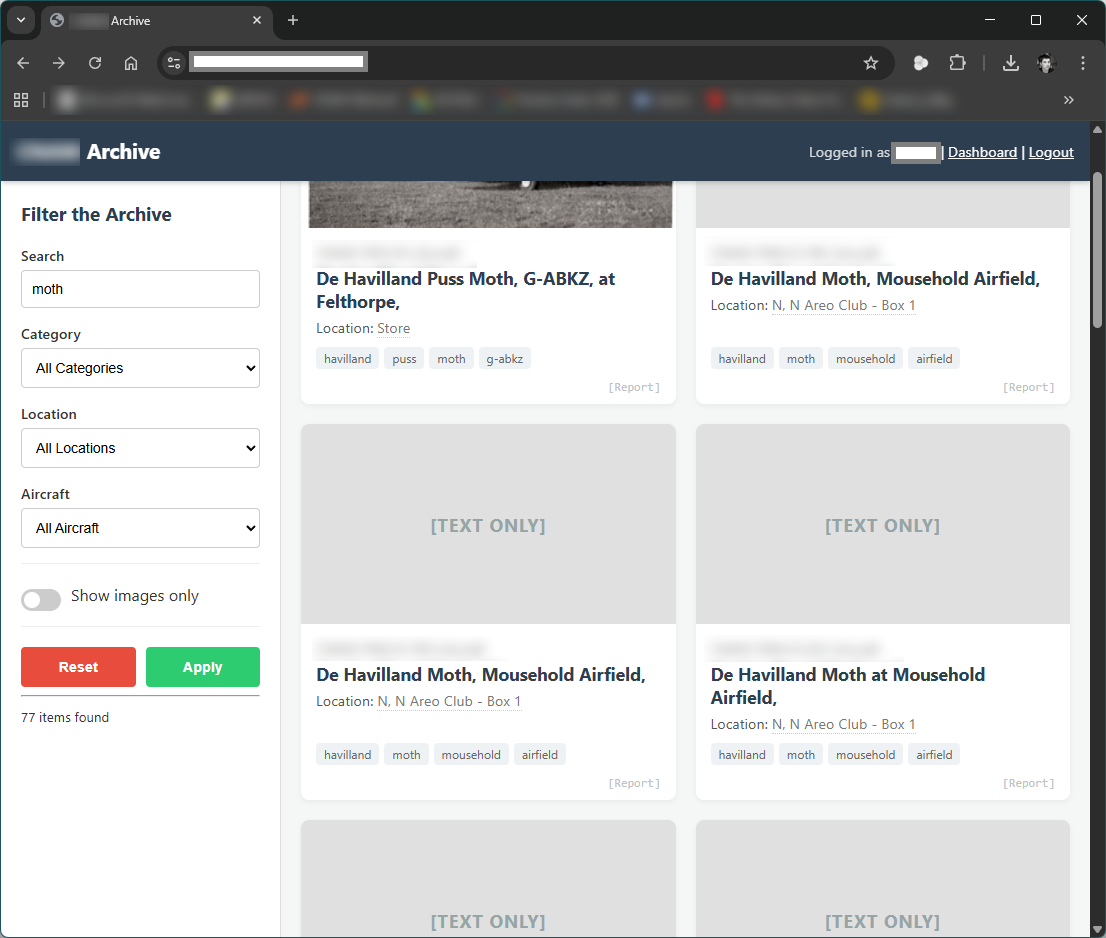Open the Aircraft dropdown

pyautogui.click(x=140, y=528)
